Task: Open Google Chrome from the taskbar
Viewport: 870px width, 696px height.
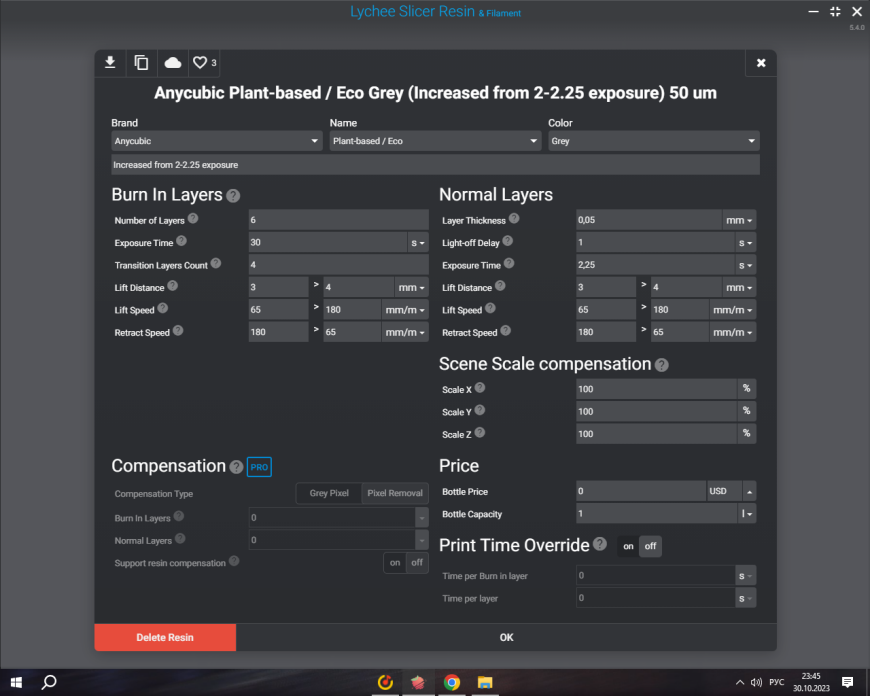Action: click(452, 682)
